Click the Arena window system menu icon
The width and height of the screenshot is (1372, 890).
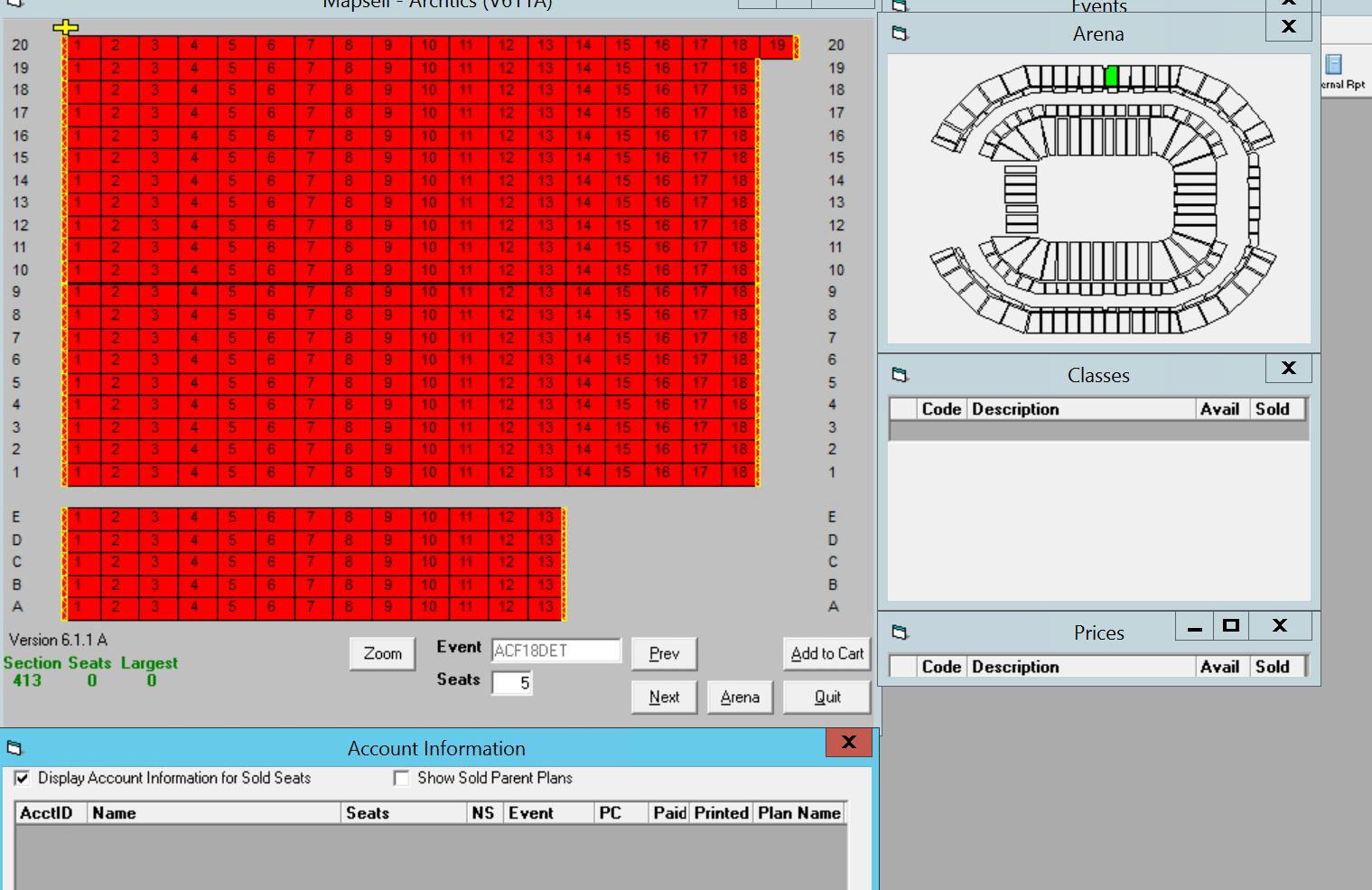[899, 33]
